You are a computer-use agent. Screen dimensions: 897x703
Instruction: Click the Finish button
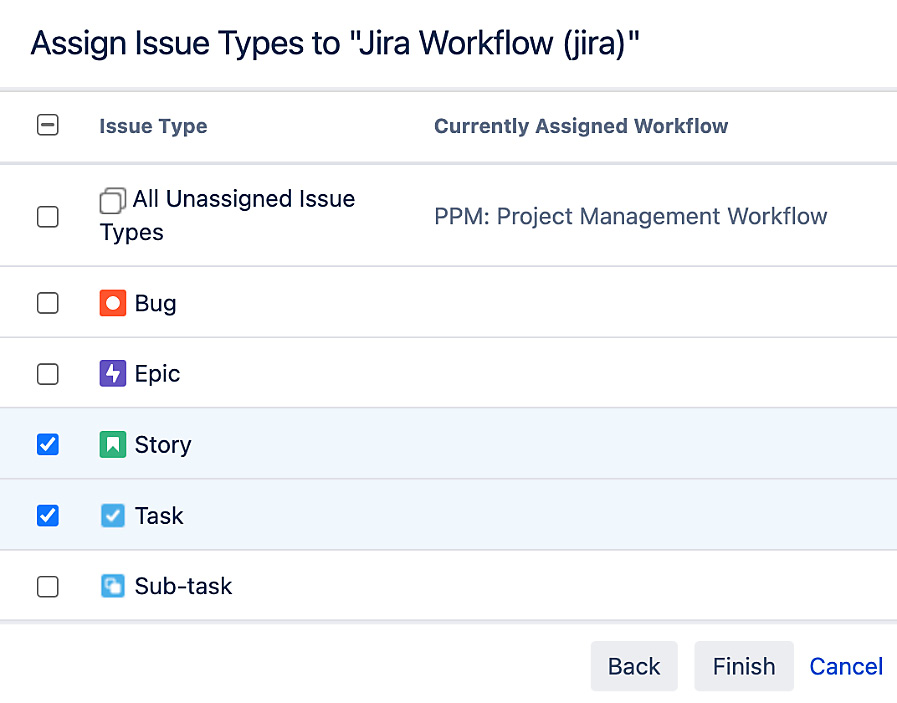[x=744, y=666]
